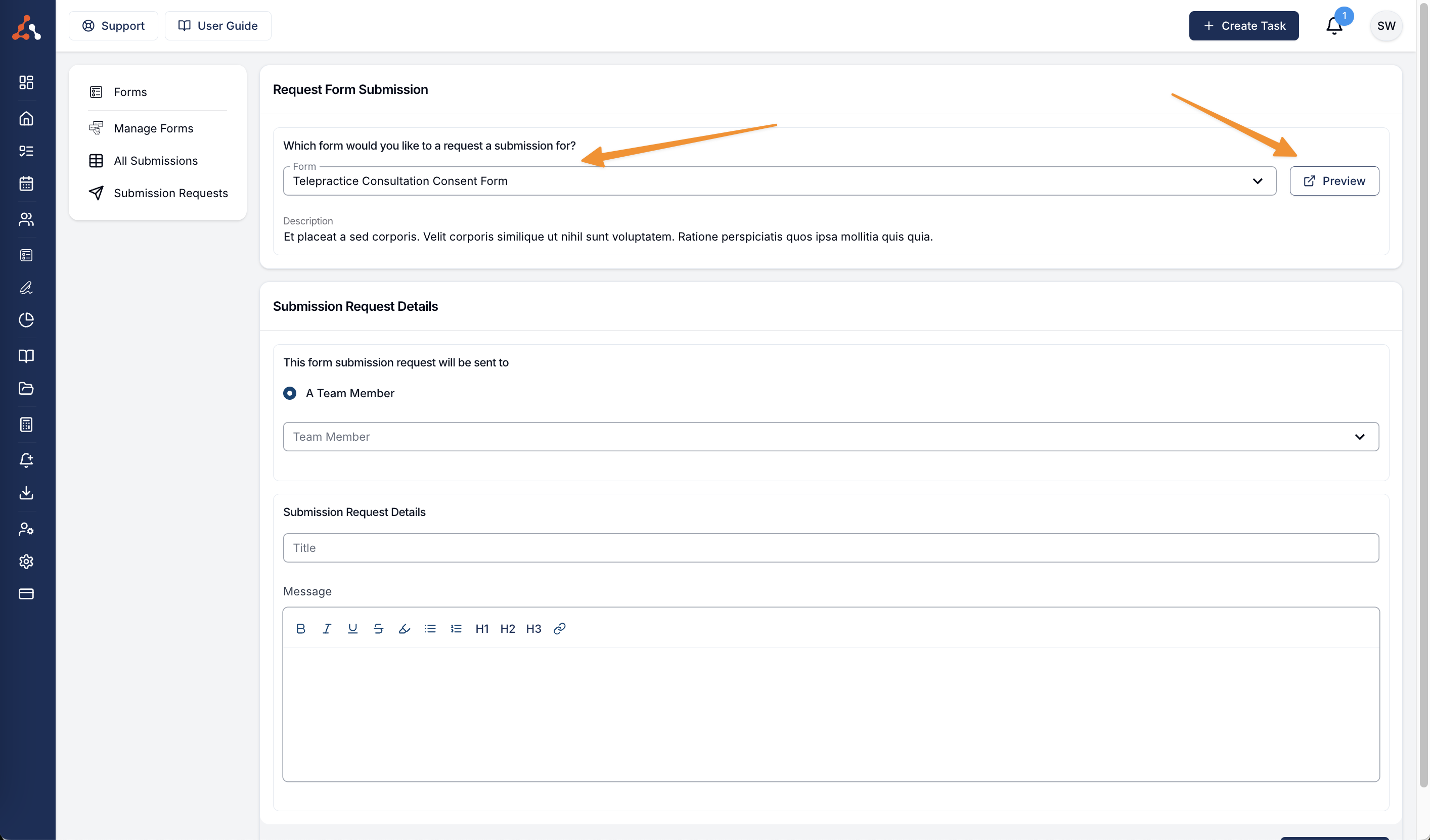The width and height of the screenshot is (1430, 840).
Task: Toggle underline in message editor
Action: pos(352,628)
